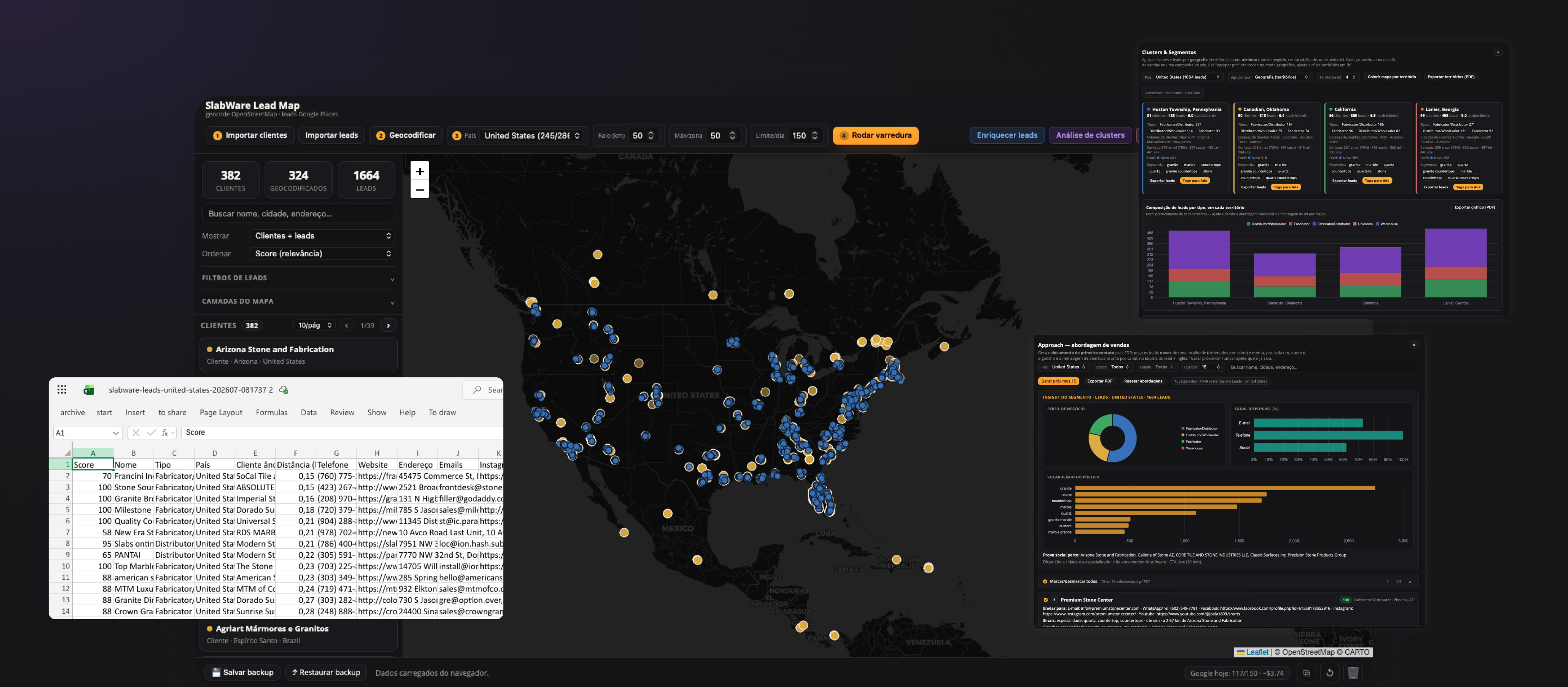Toggle Unknown legend in cluster bar chart
This screenshot has height=687, width=1568.
pos(1362,224)
